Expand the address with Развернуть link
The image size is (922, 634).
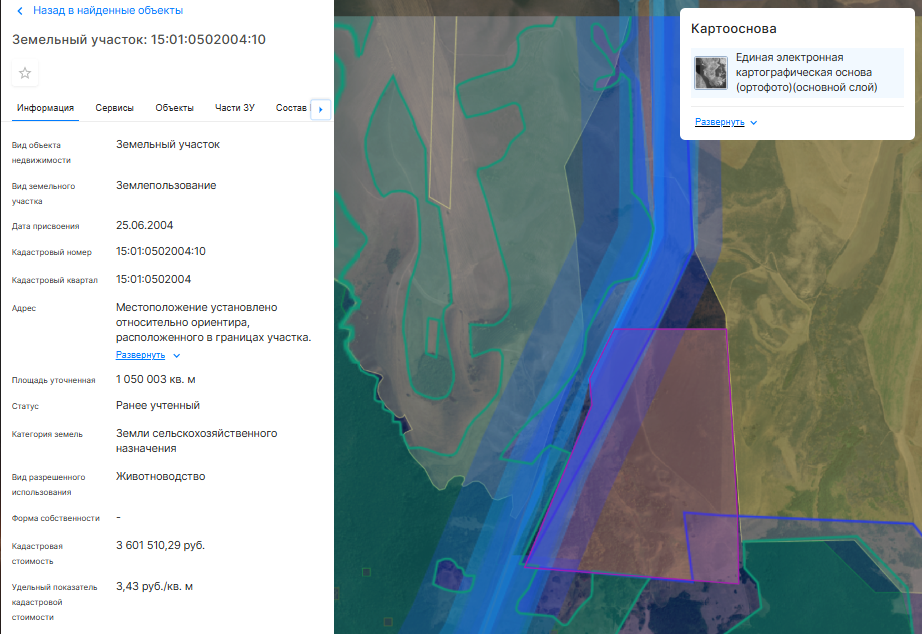141,355
